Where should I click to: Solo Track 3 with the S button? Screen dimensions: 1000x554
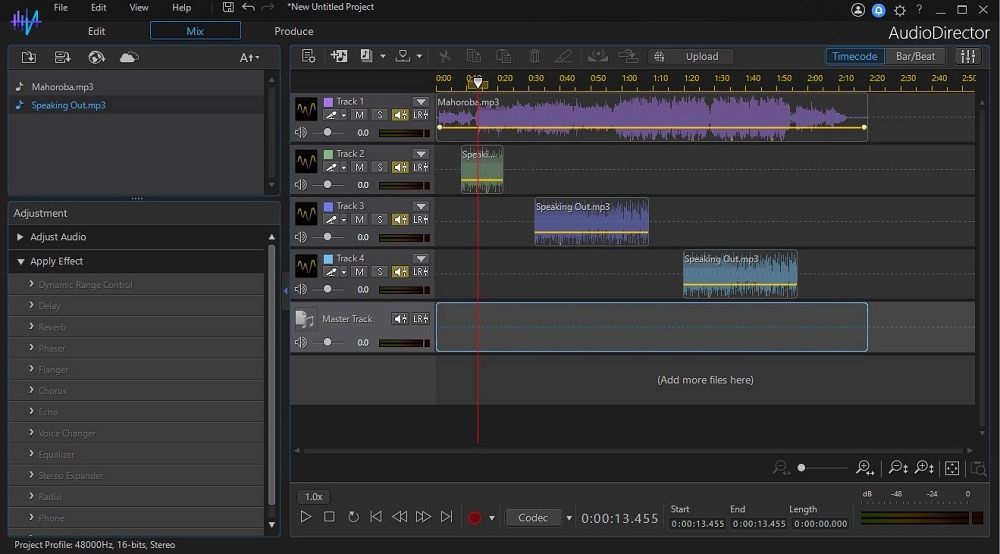(379, 219)
